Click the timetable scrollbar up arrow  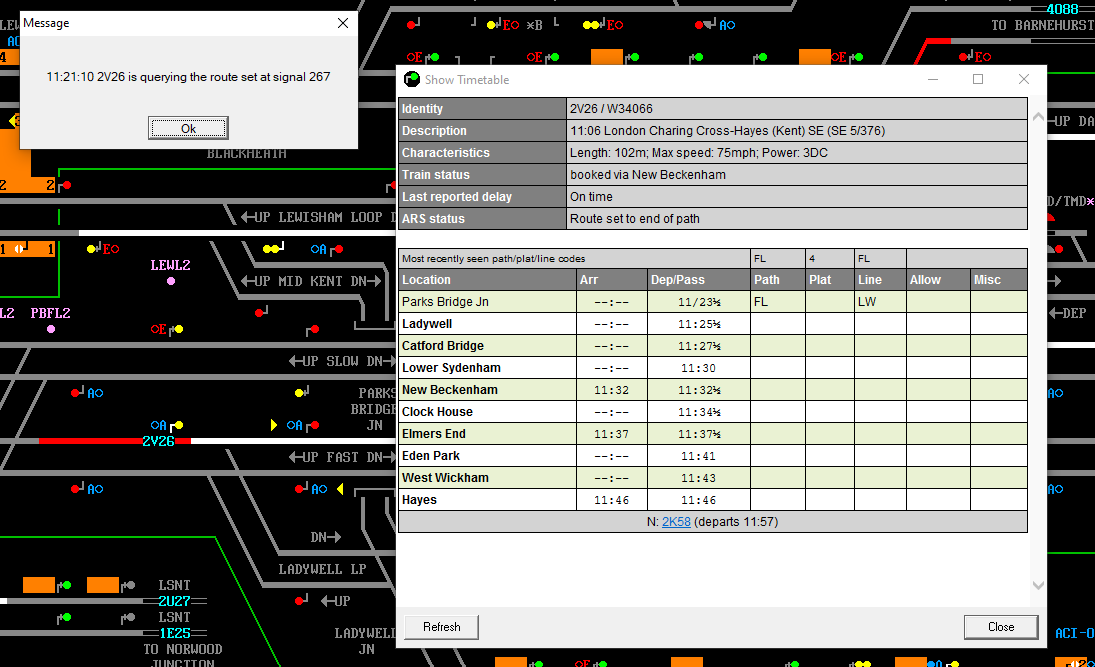point(1038,117)
